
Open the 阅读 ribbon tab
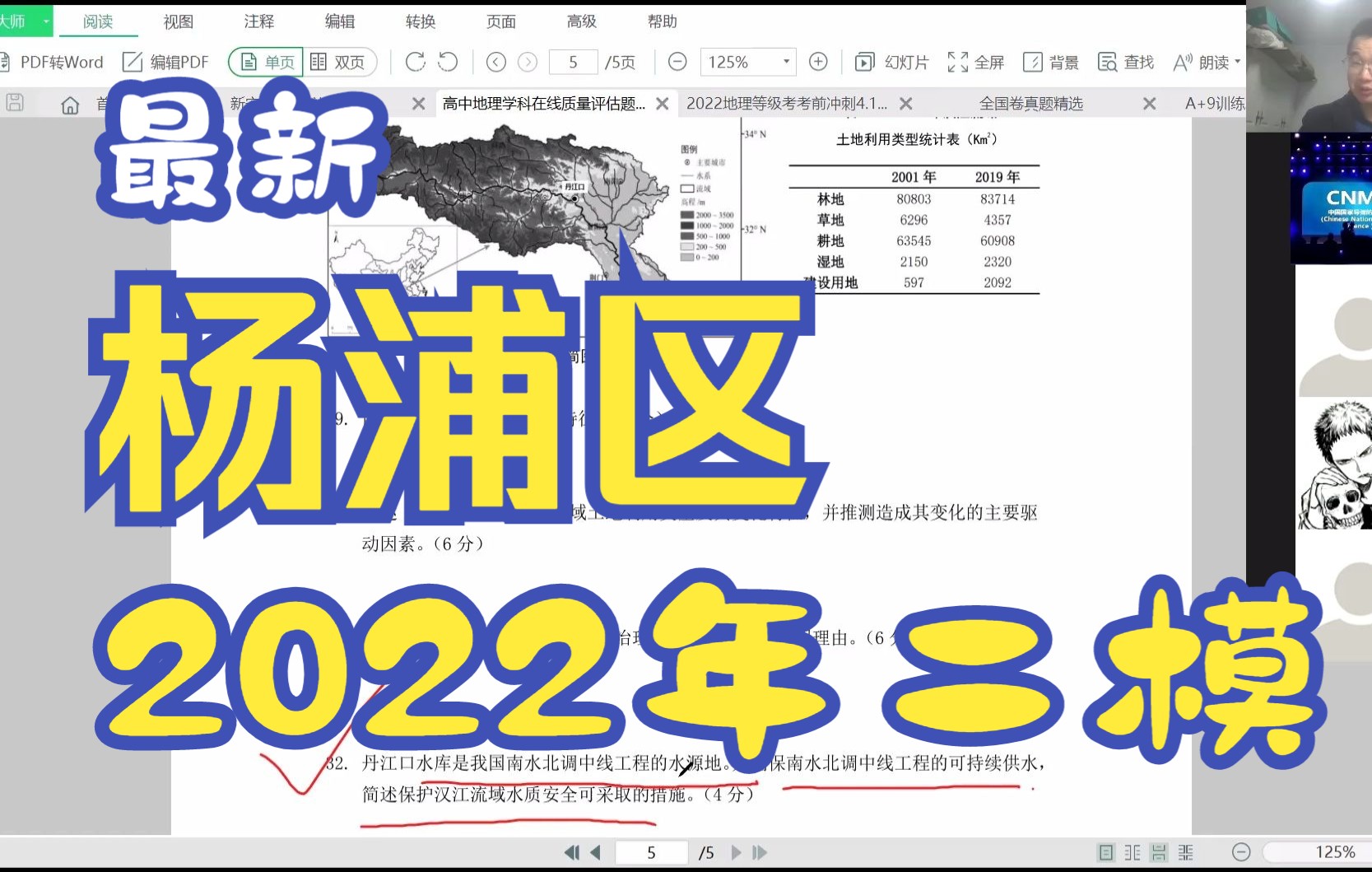click(98, 21)
